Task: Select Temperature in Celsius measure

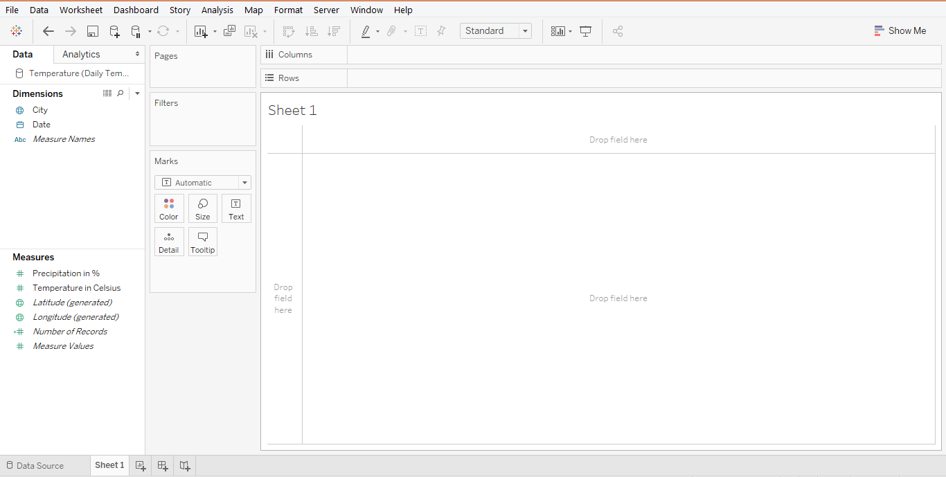Action: [77, 288]
